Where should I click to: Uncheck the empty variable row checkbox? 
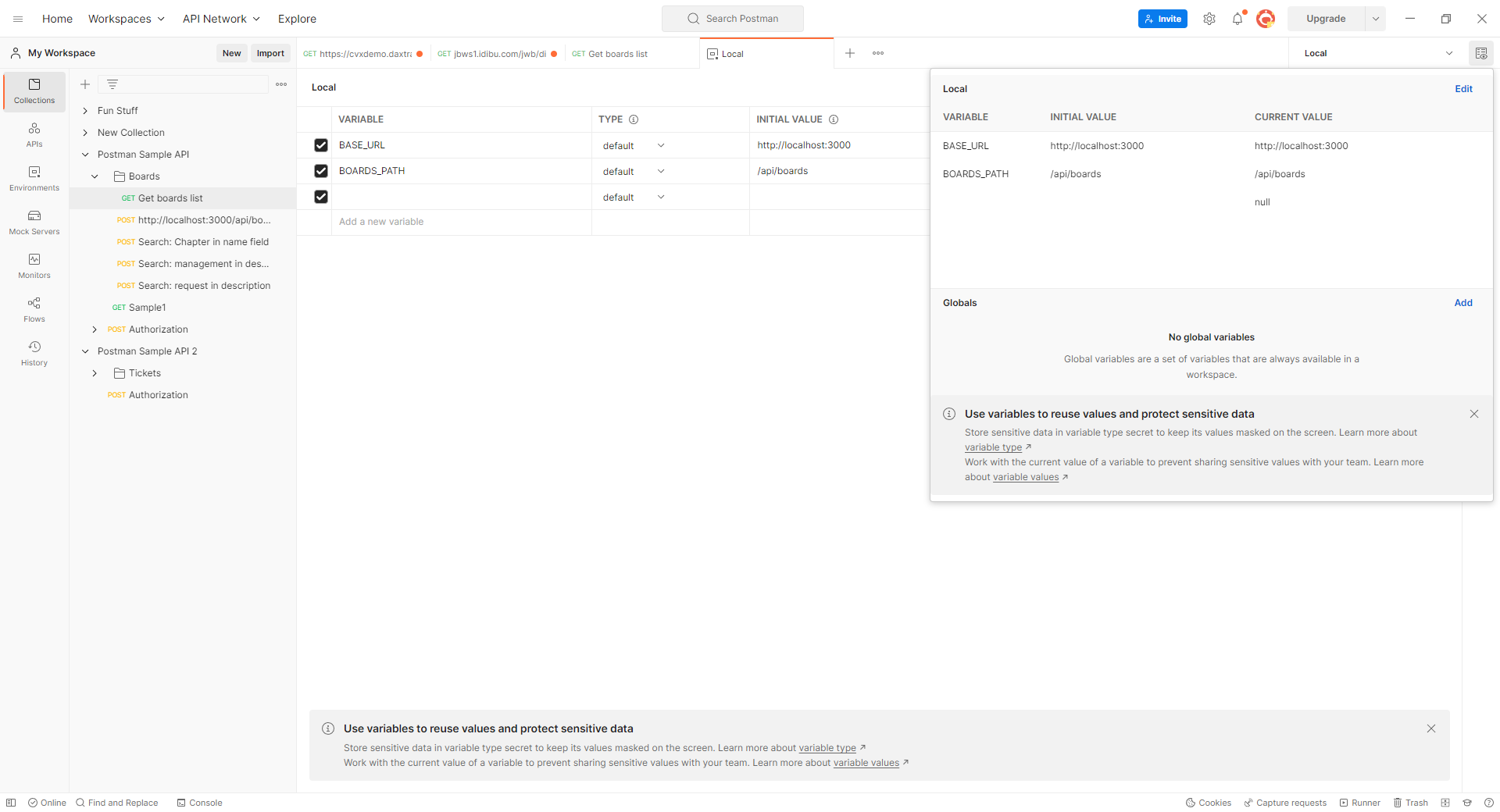pyautogui.click(x=321, y=197)
